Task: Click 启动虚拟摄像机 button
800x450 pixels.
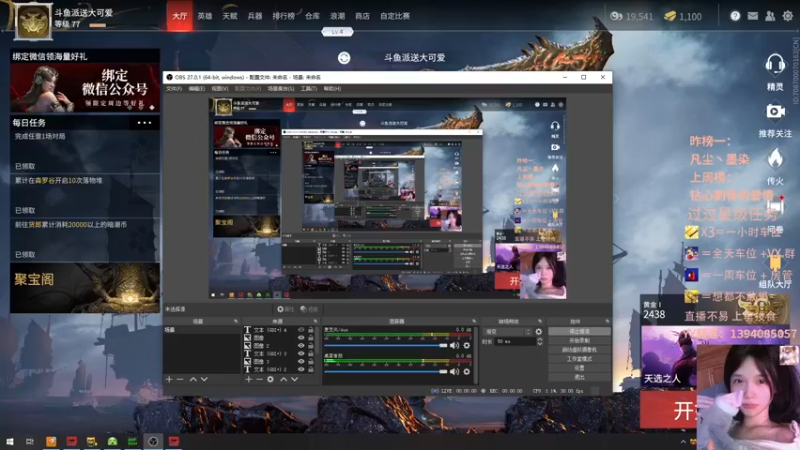Action: click(x=580, y=349)
